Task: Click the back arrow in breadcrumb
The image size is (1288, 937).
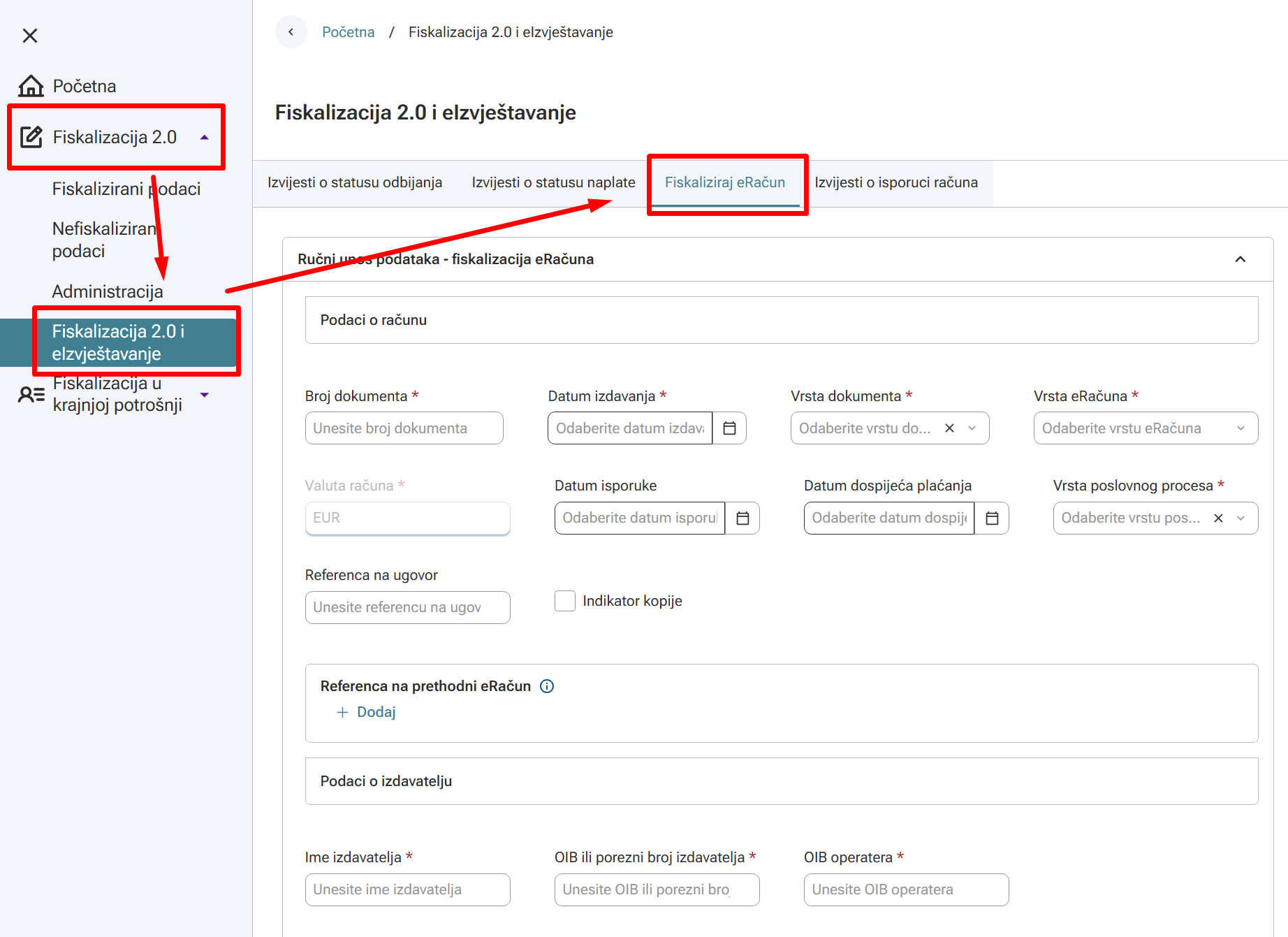Action: click(291, 32)
